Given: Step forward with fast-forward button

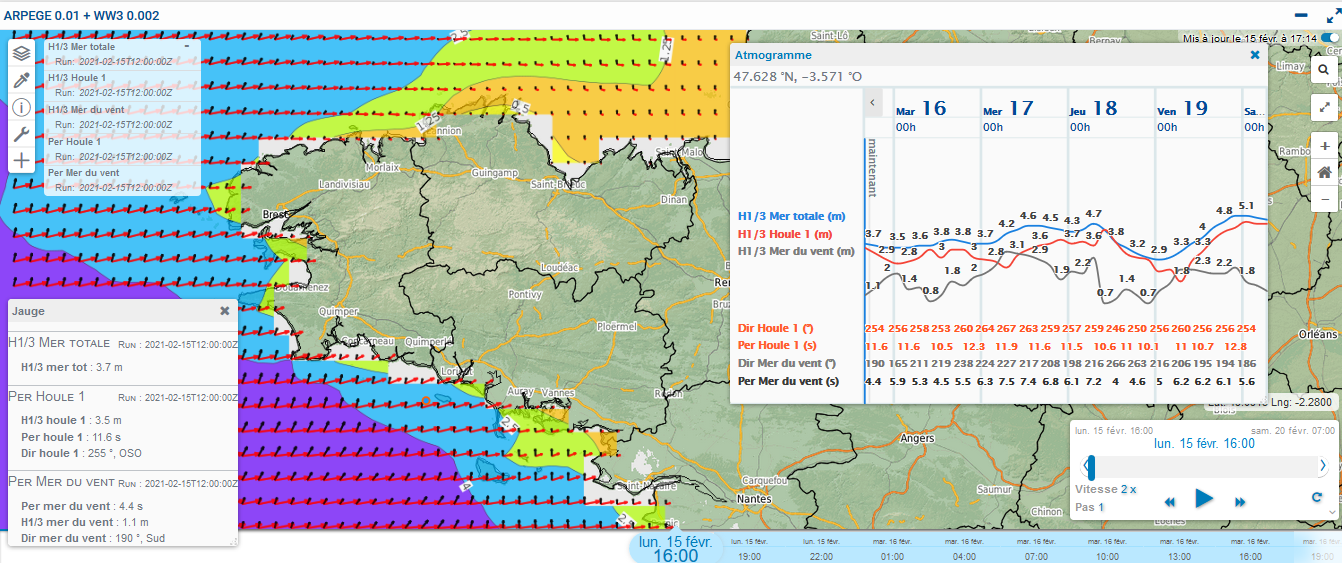Looking at the screenshot, I should (1240, 501).
